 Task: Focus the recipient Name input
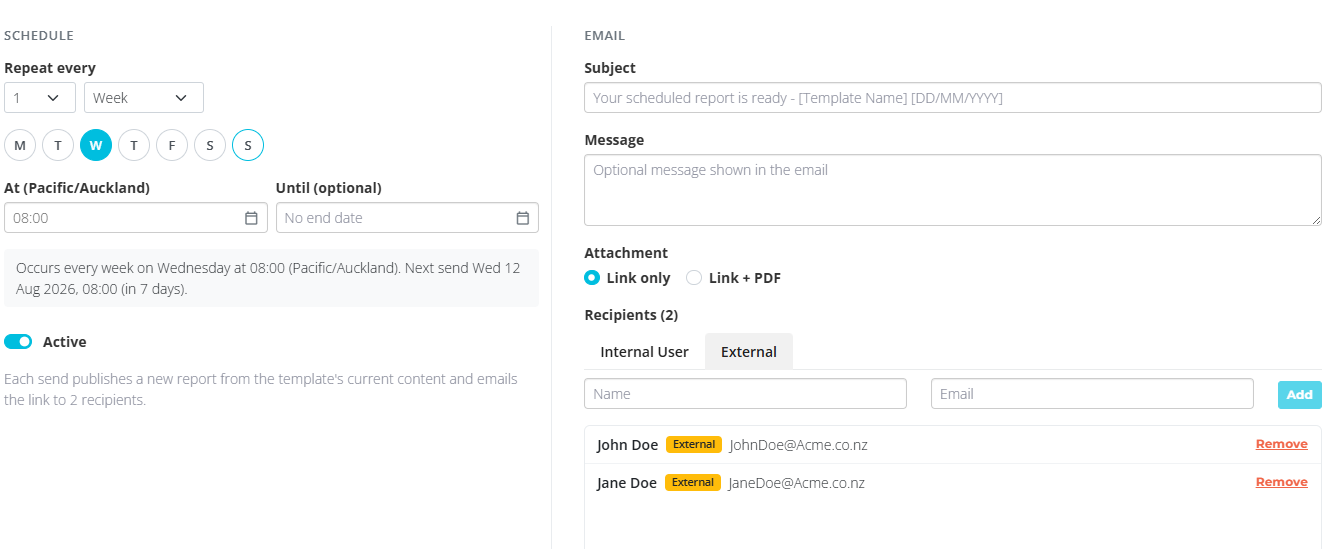(x=745, y=394)
